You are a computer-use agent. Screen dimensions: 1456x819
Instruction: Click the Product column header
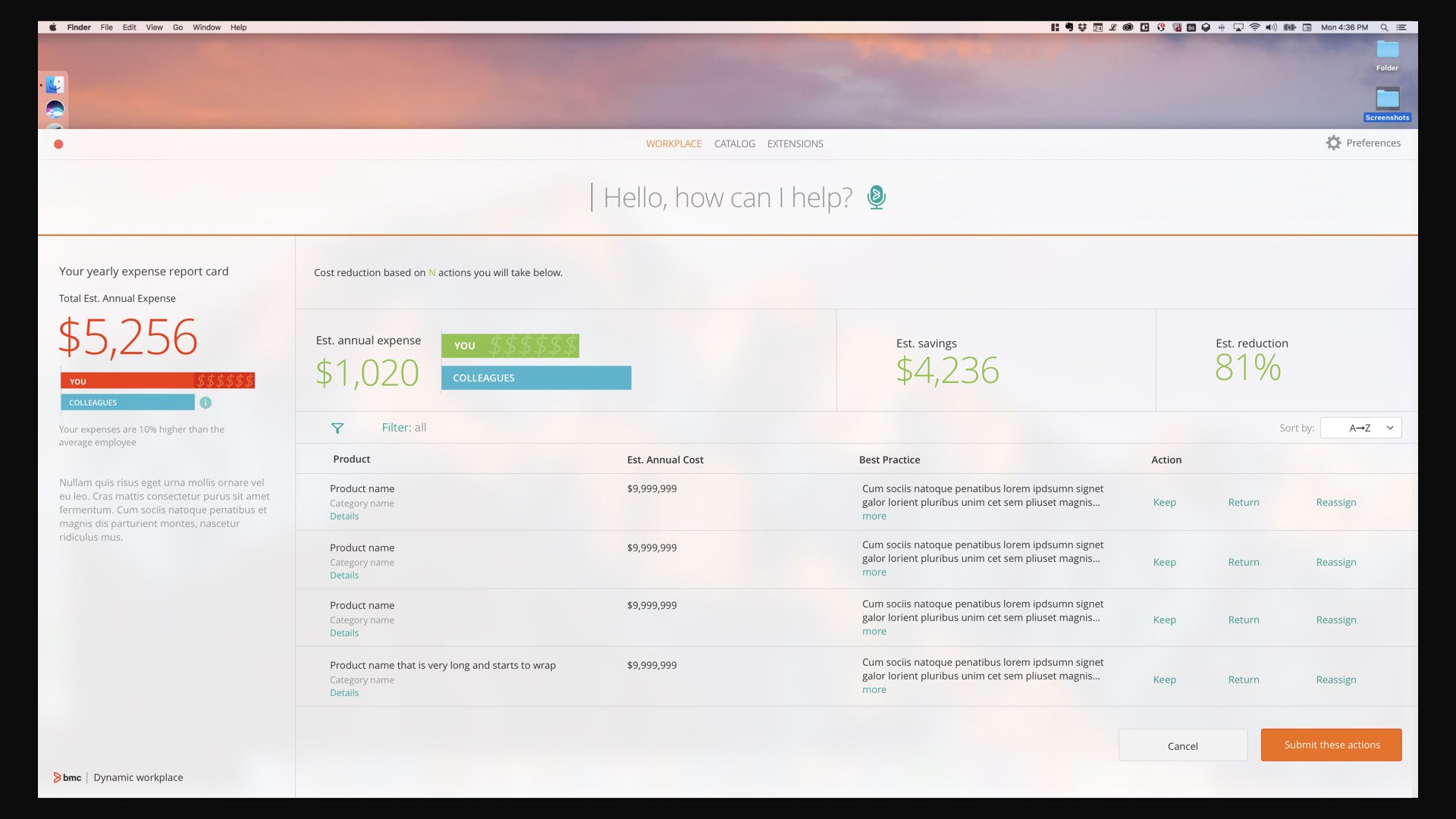[352, 459]
